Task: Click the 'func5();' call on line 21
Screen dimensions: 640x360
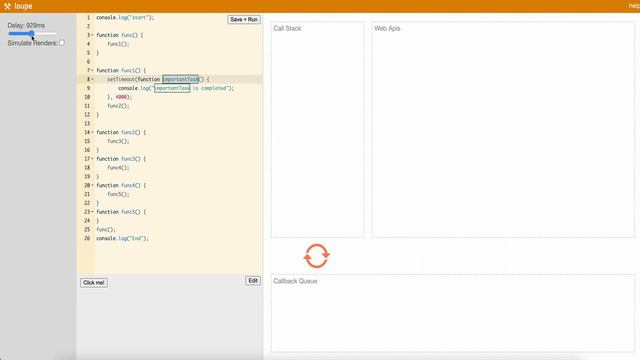Action: 118,194
